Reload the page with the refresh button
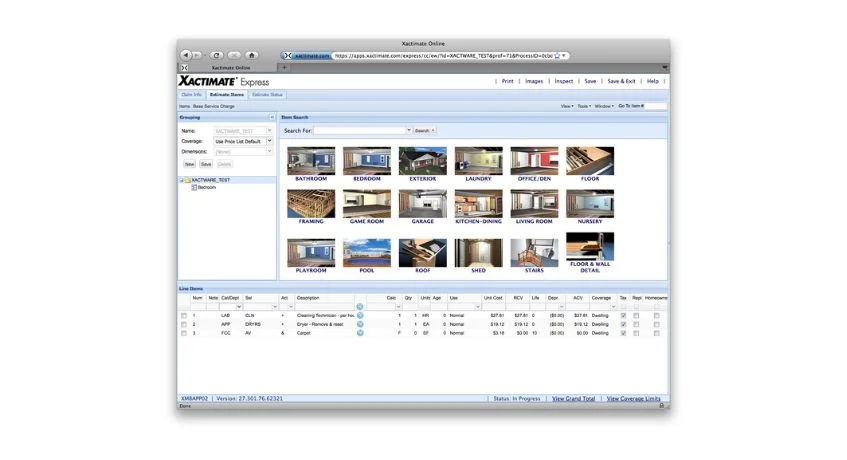The height and width of the screenshot is (460, 847). pyautogui.click(x=217, y=55)
